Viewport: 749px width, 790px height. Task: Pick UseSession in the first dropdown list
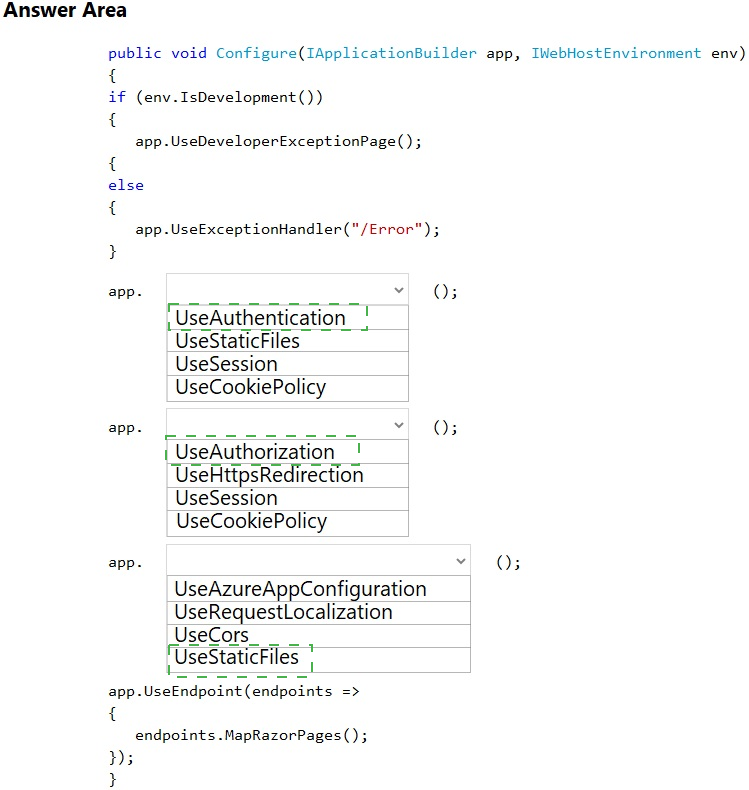[x=226, y=364]
